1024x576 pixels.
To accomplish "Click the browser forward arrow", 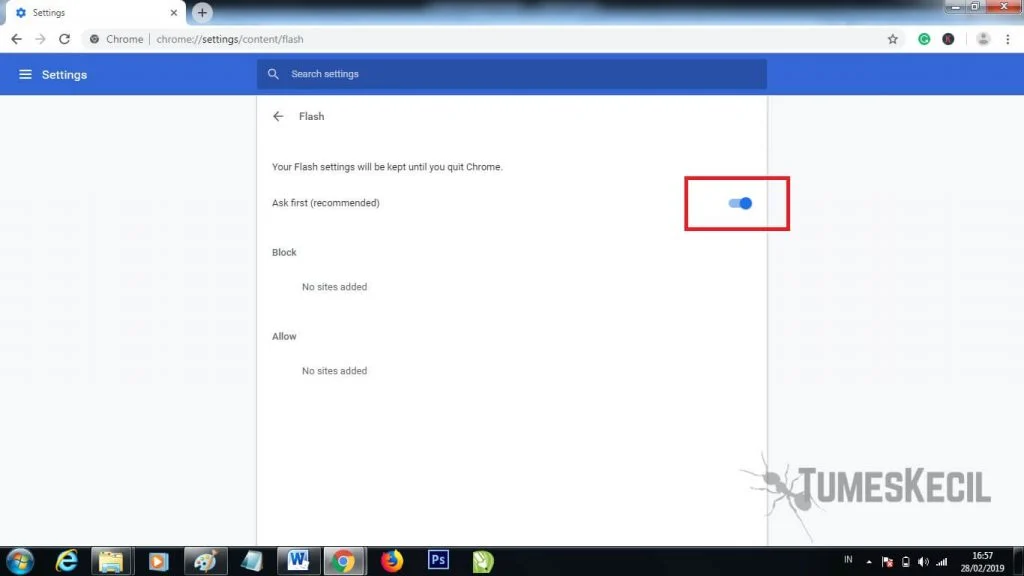I will (40, 39).
